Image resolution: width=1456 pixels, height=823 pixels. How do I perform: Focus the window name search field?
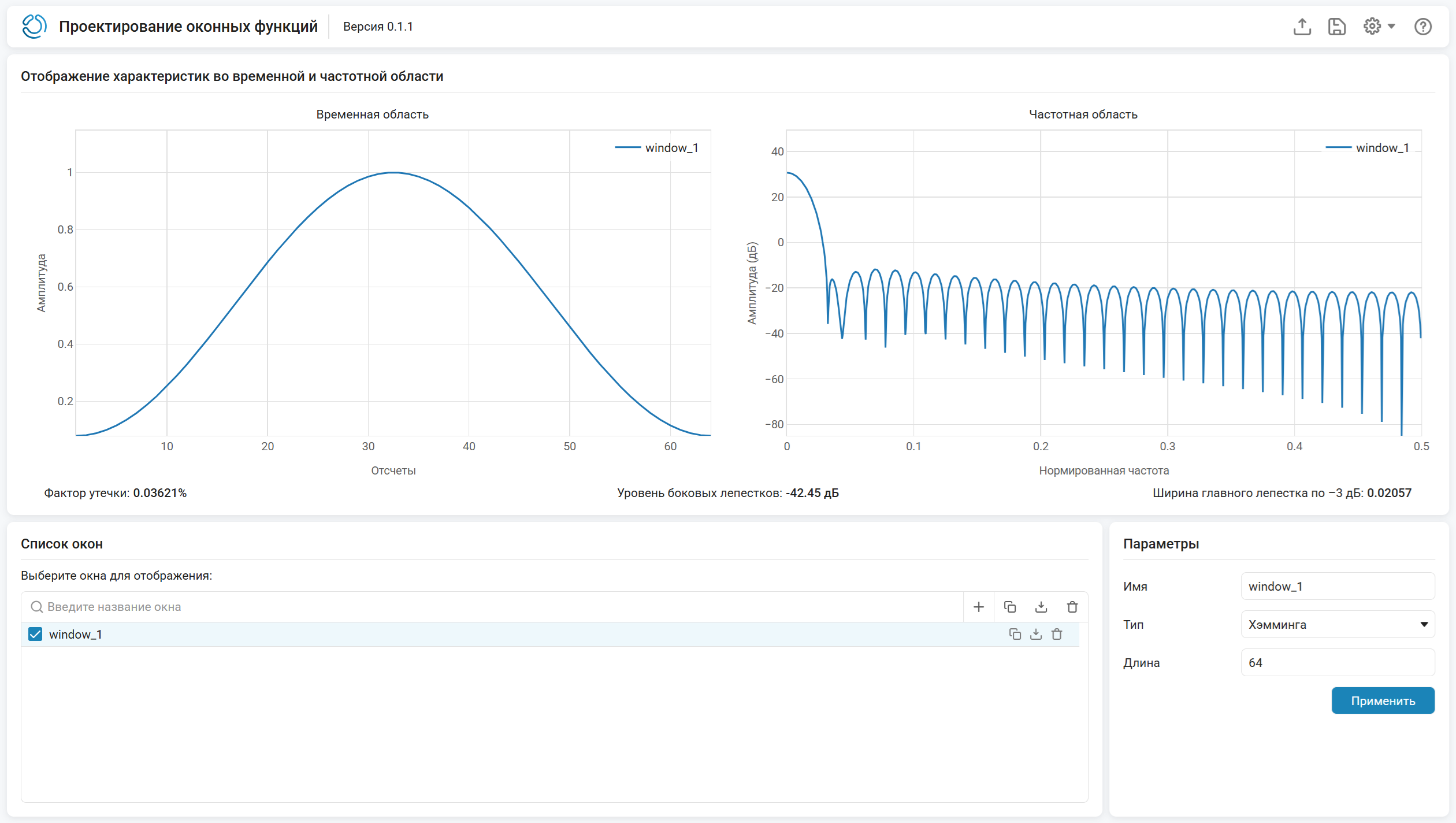[492, 607]
